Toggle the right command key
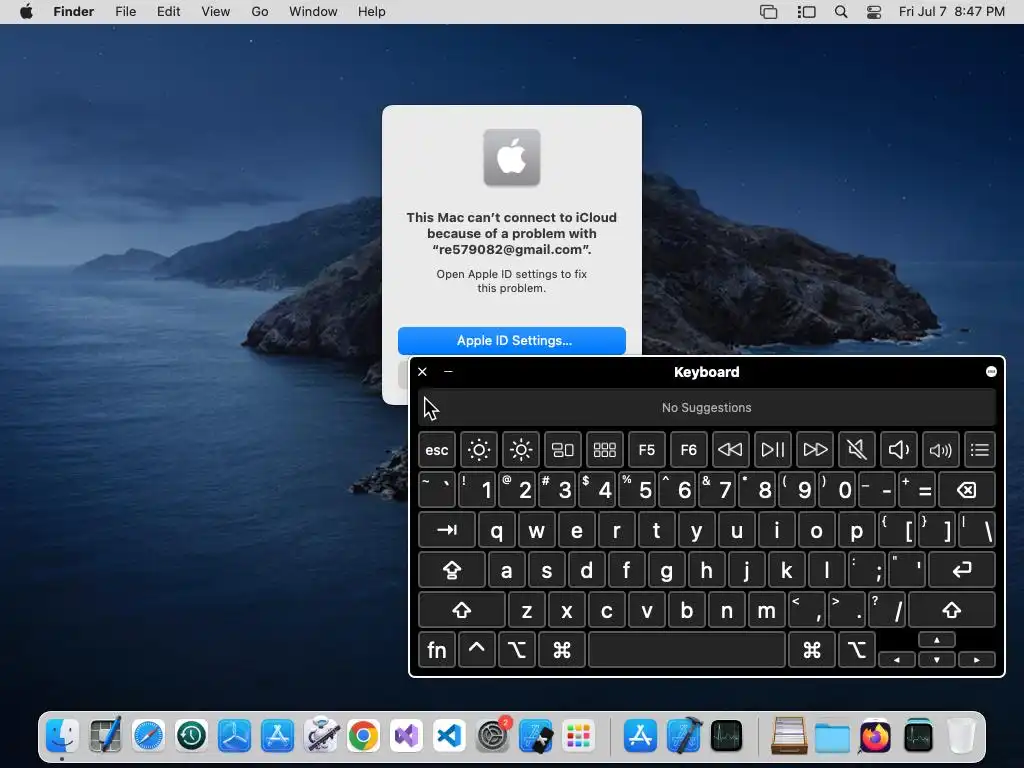 click(812, 650)
